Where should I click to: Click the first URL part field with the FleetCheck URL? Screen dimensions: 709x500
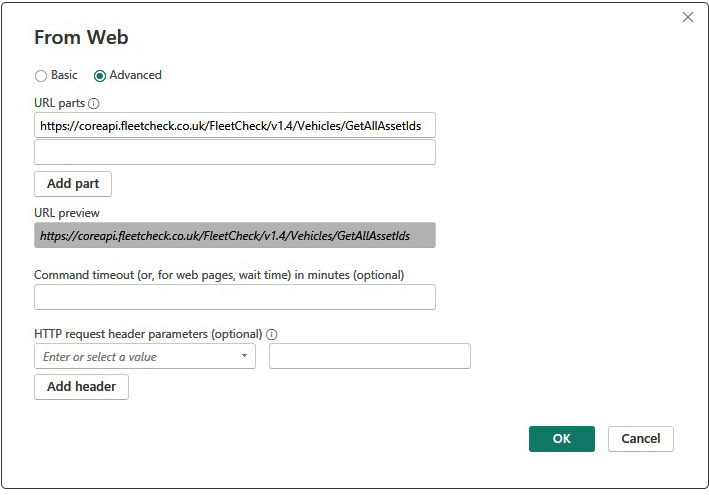point(234,125)
